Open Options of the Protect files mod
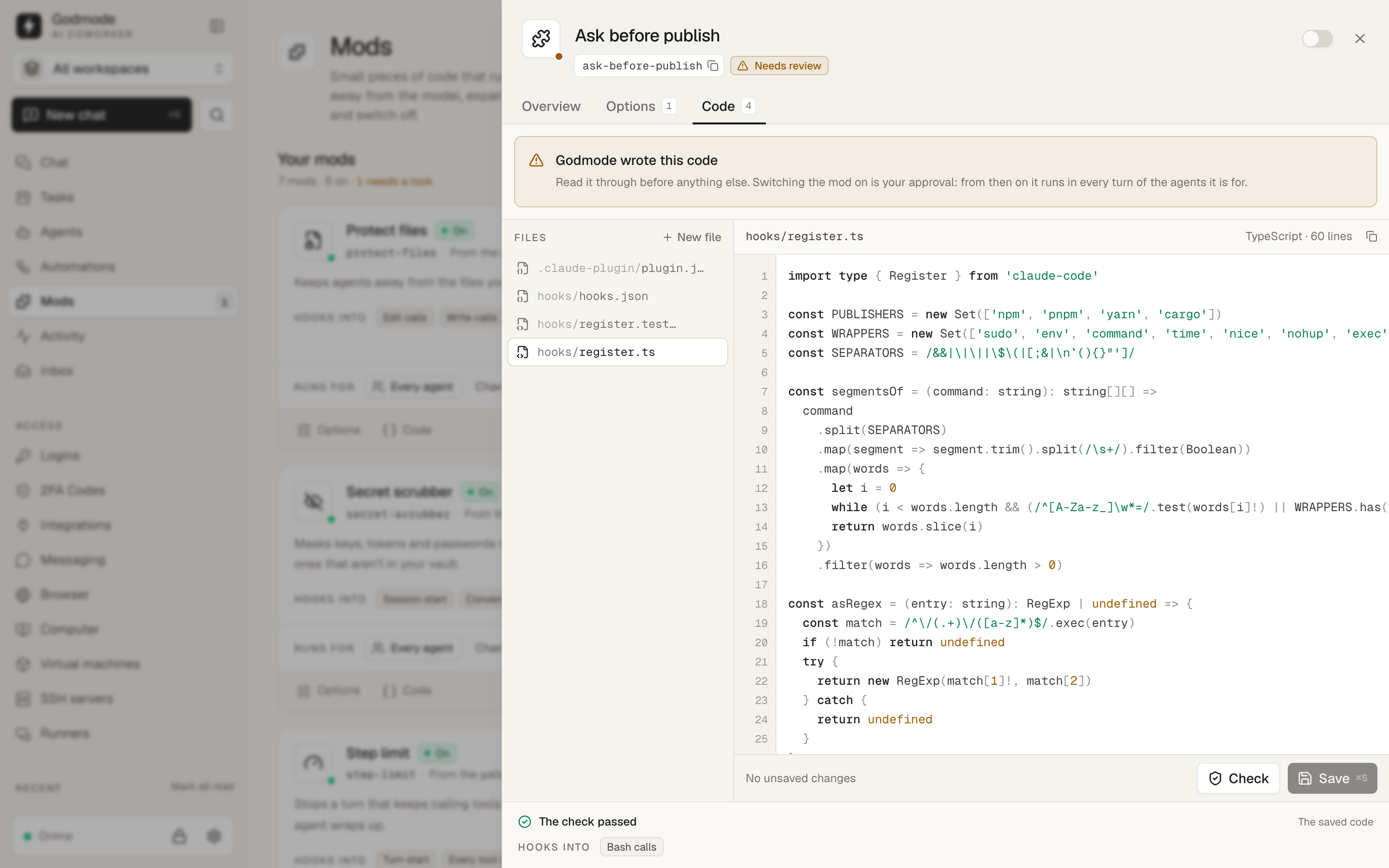Viewport: 1389px width, 868px height. coord(329,430)
